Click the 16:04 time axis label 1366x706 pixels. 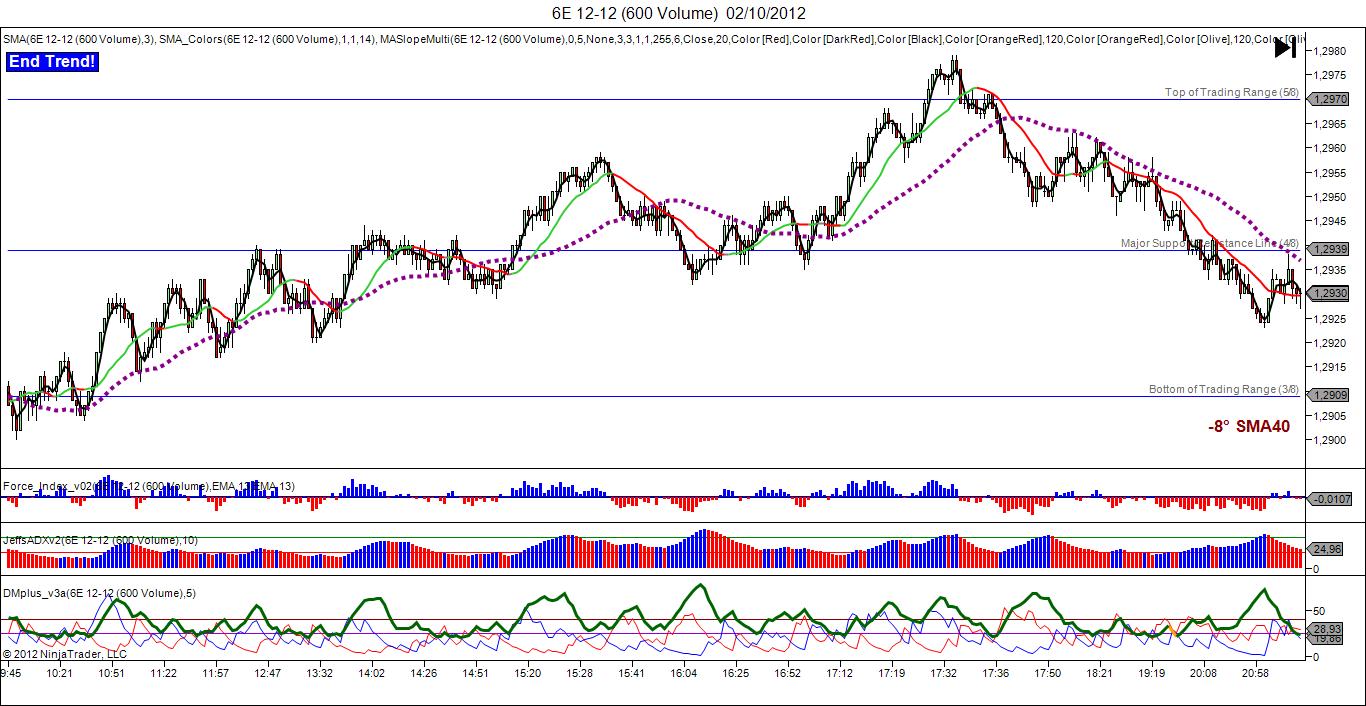(x=684, y=674)
